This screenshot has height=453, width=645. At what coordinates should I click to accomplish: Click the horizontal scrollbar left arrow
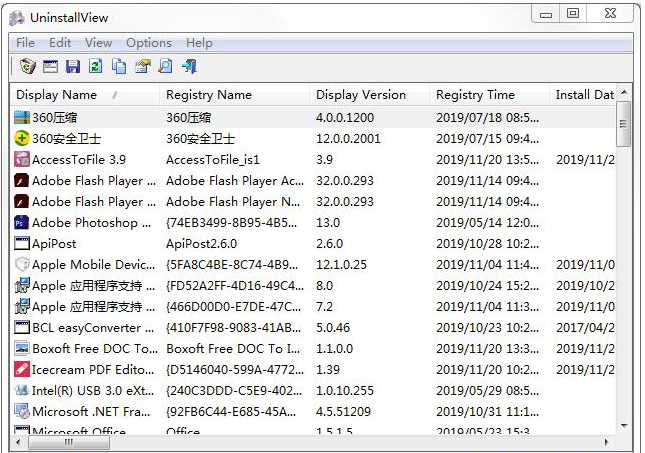tap(18, 443)
